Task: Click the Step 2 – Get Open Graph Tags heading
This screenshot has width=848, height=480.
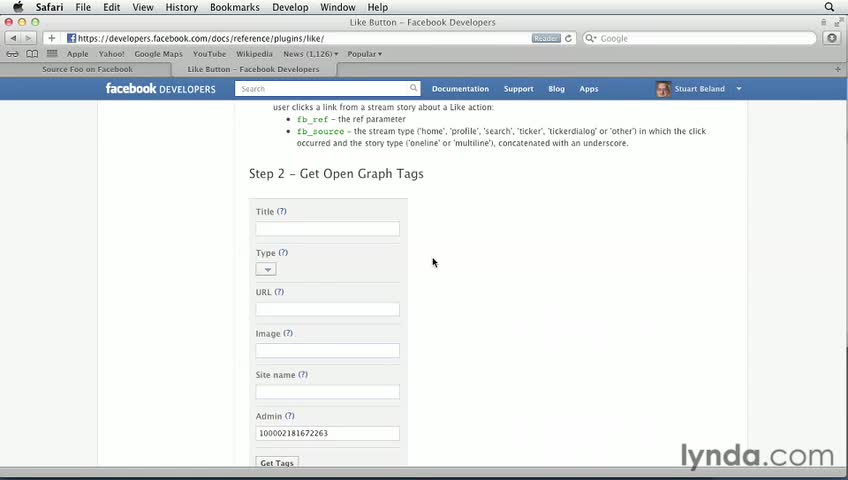Action: (336, 174)
